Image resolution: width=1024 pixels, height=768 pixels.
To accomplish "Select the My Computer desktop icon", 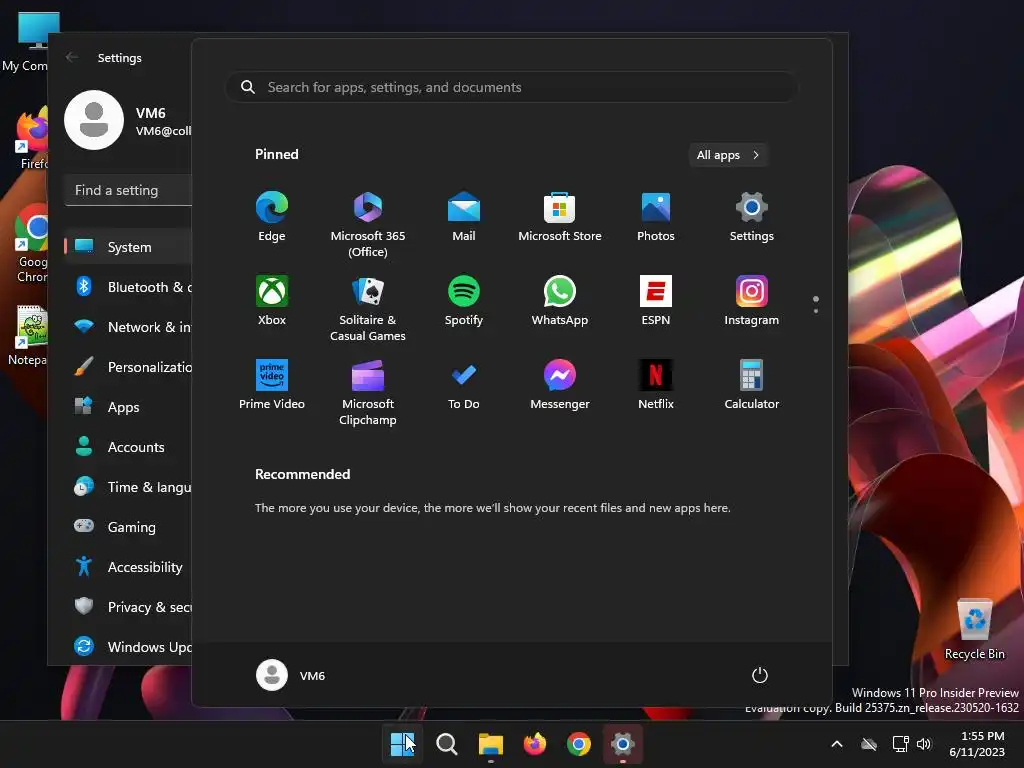I will tap(27, 42).
